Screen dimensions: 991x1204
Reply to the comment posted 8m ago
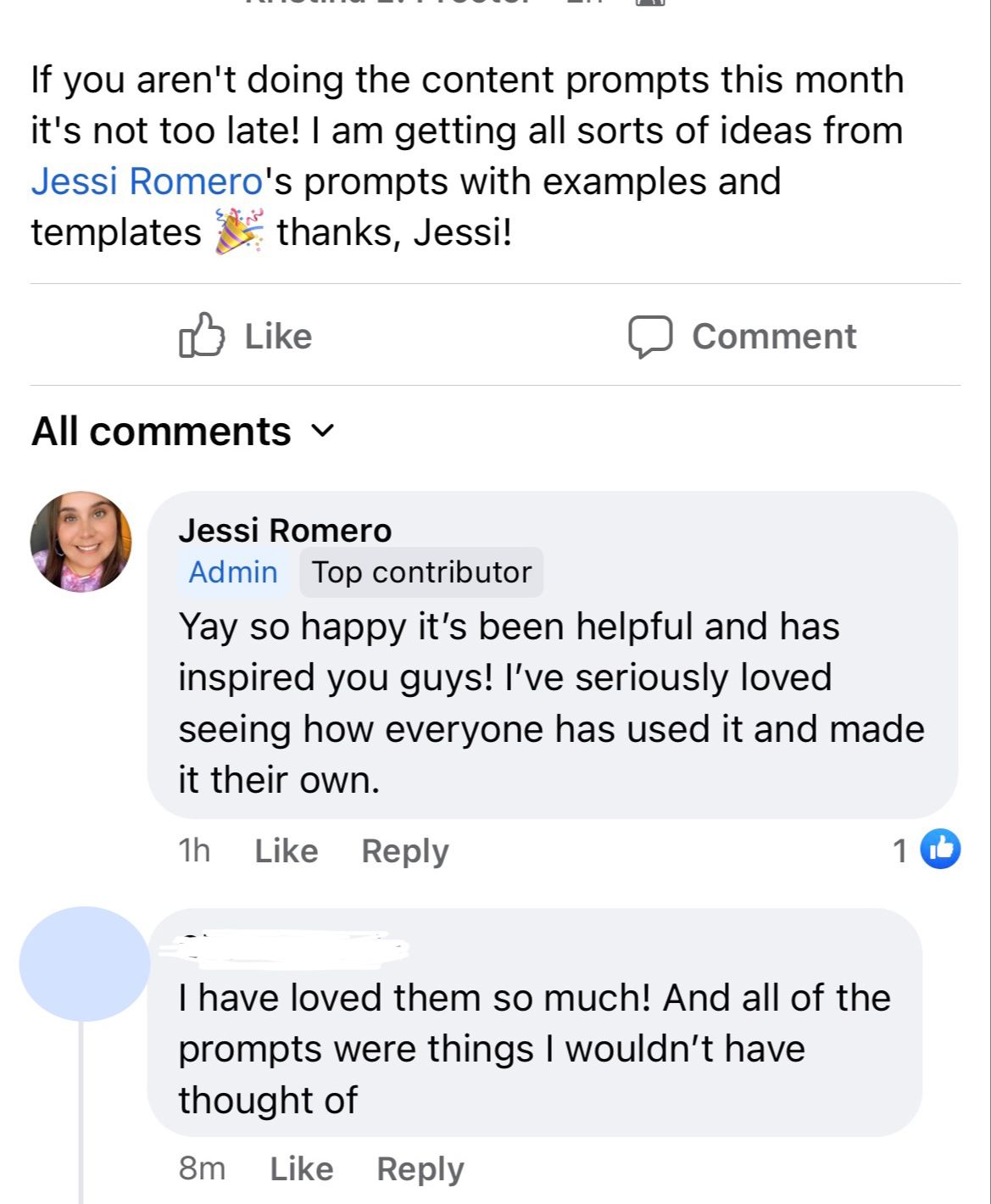(420, 1168)
